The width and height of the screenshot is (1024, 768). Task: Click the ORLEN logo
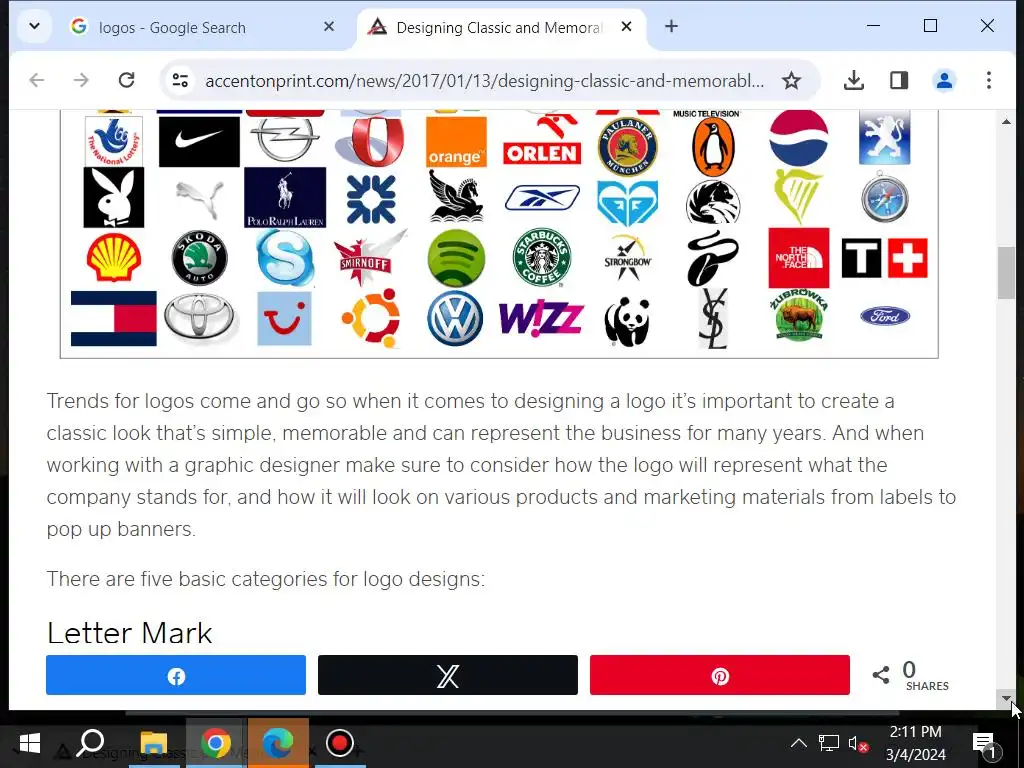tap(542, 140)
